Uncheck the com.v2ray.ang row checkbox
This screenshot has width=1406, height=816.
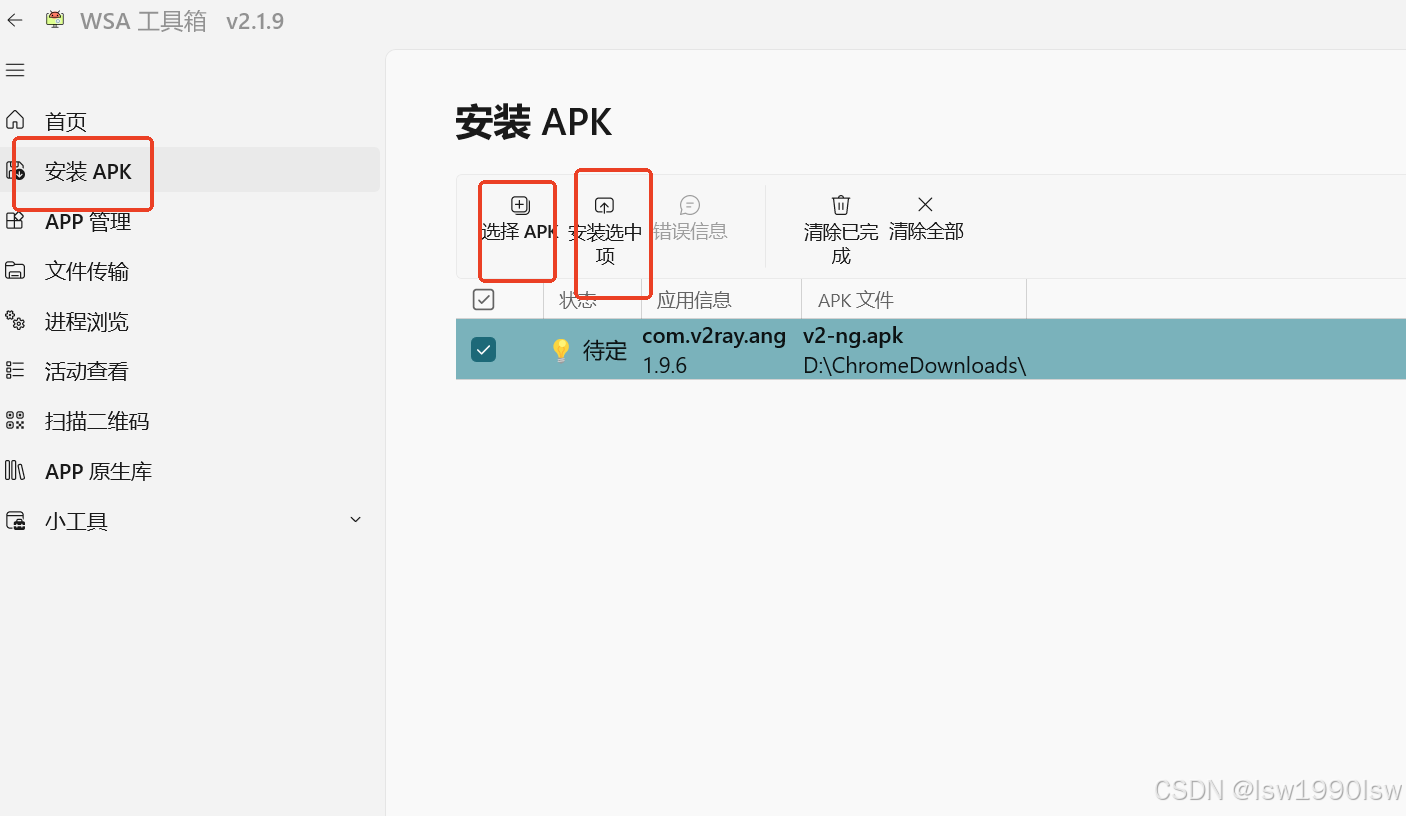click(483, 349)
